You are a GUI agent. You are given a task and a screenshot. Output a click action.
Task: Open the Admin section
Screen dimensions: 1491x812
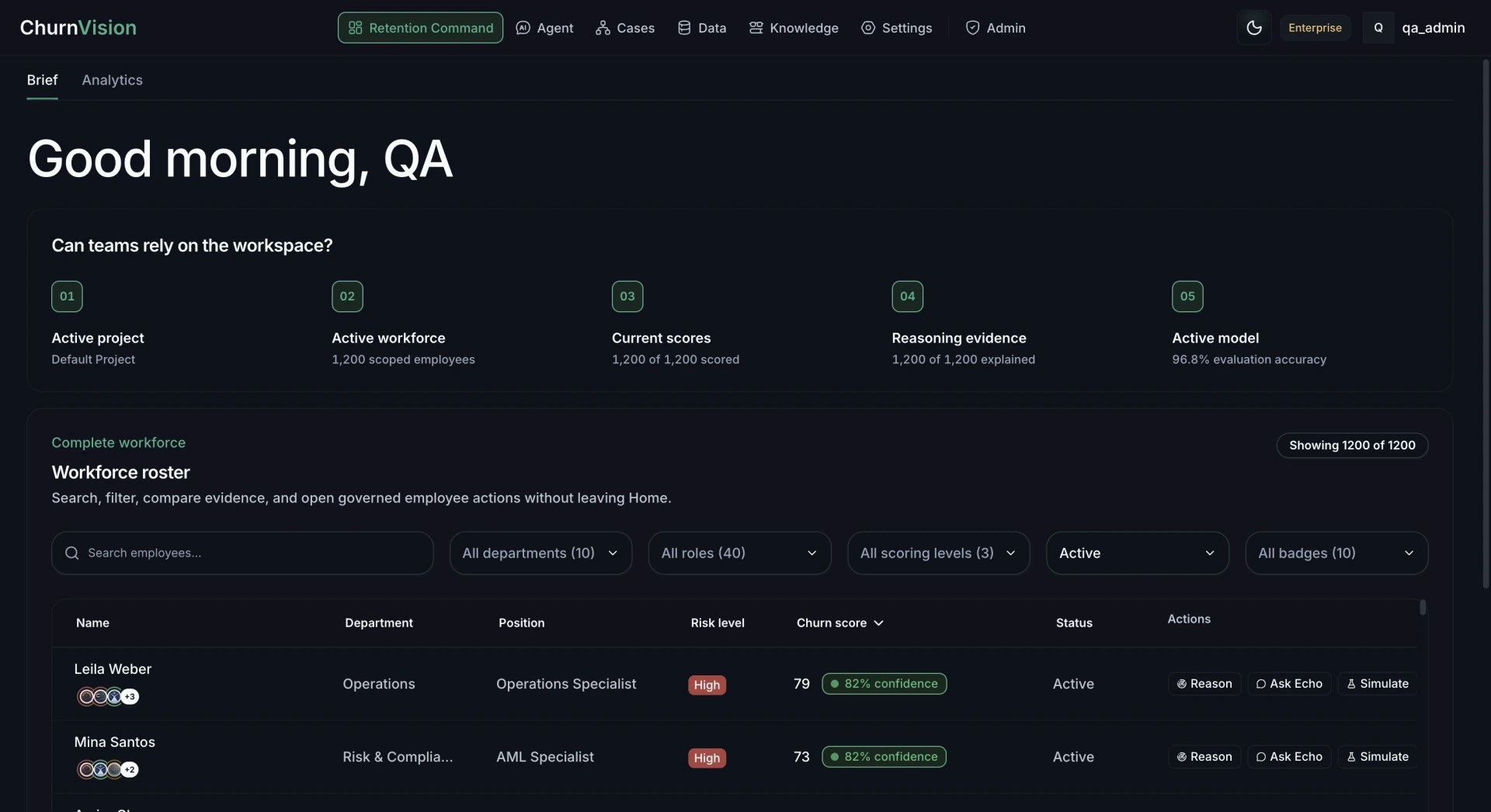(x=996, y=28)
